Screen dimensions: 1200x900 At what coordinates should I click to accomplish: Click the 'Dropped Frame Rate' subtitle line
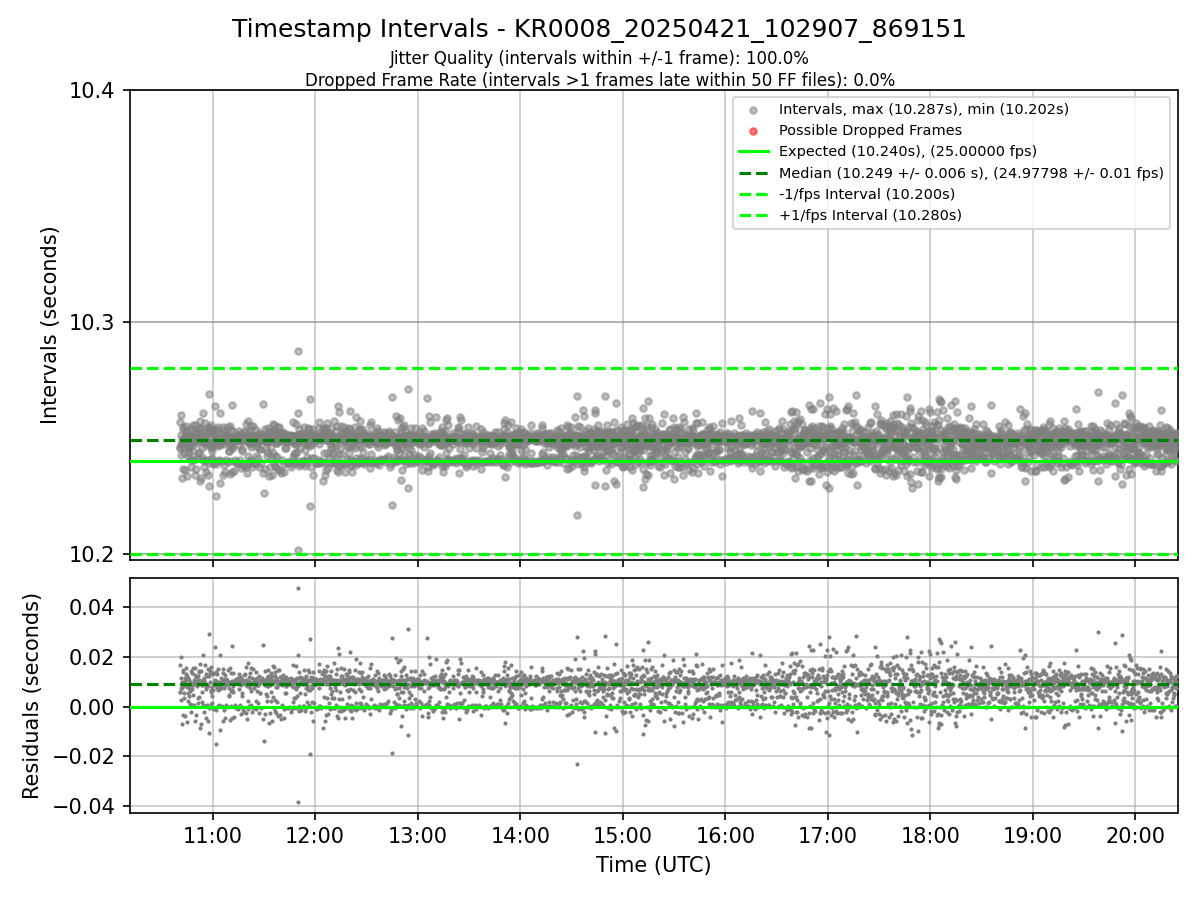tap(599, 80)
